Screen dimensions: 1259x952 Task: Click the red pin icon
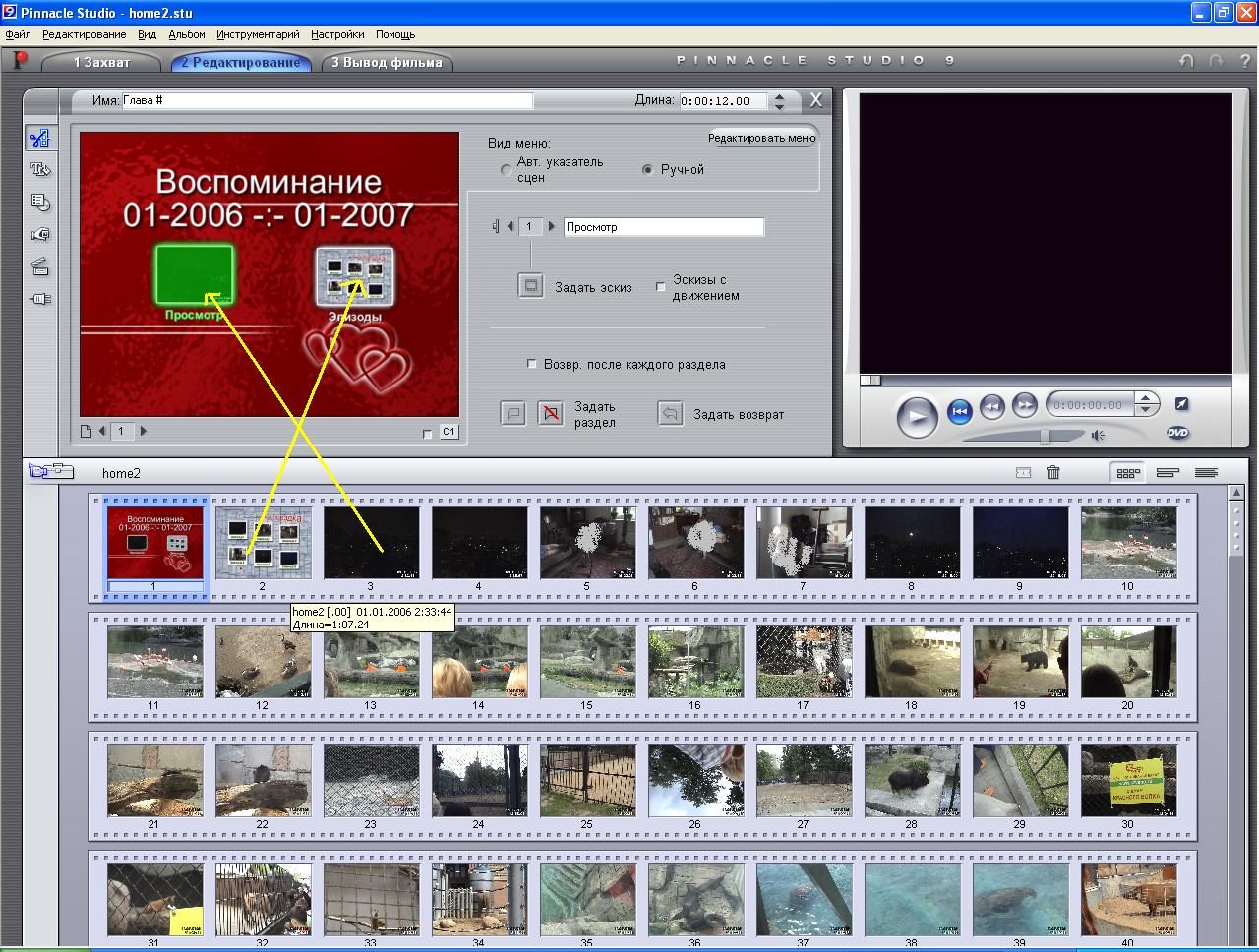pyautogui.click(x=19, y=60)
